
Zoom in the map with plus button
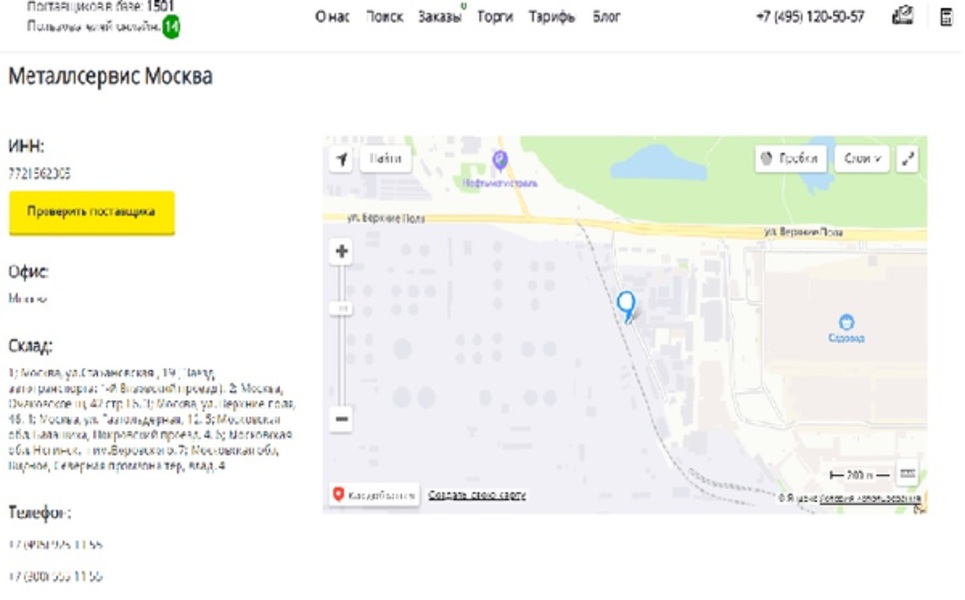click(342, 251)
